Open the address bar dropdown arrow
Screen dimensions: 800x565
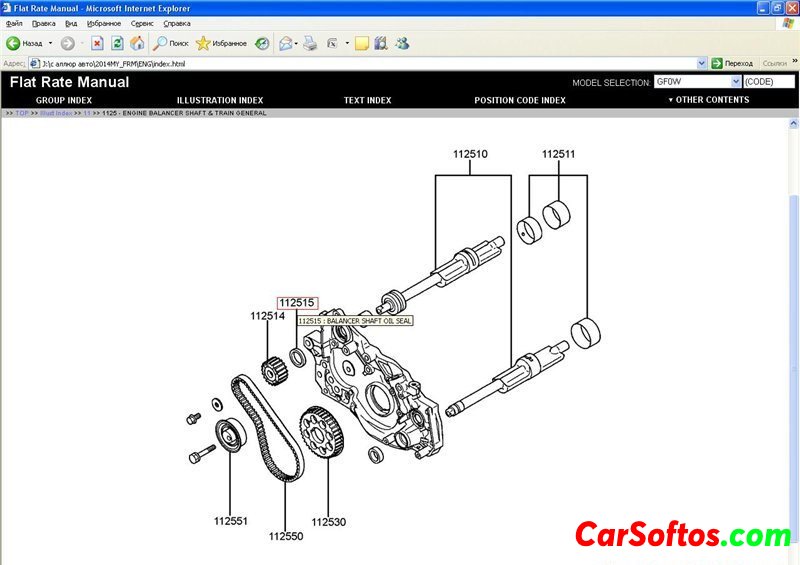click(x=702, y=63)
